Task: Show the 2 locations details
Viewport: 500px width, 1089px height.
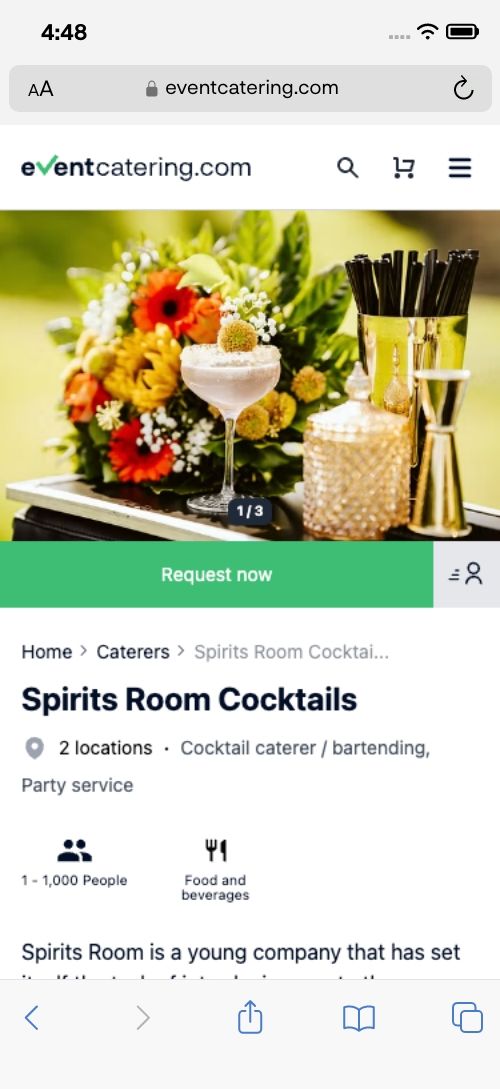Action: pos(106,748)
